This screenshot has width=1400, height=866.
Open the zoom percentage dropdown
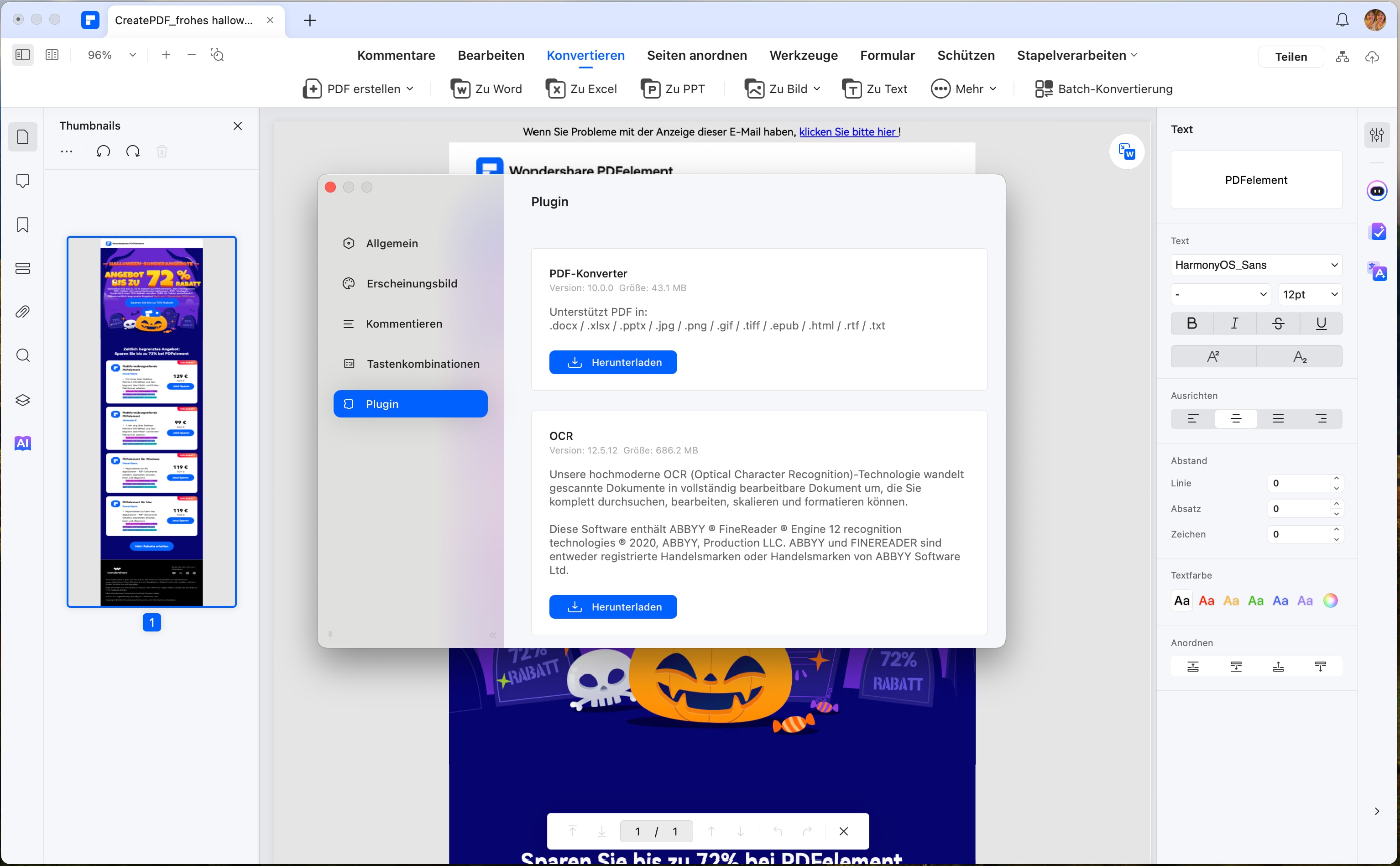click(x=133, y=55)
